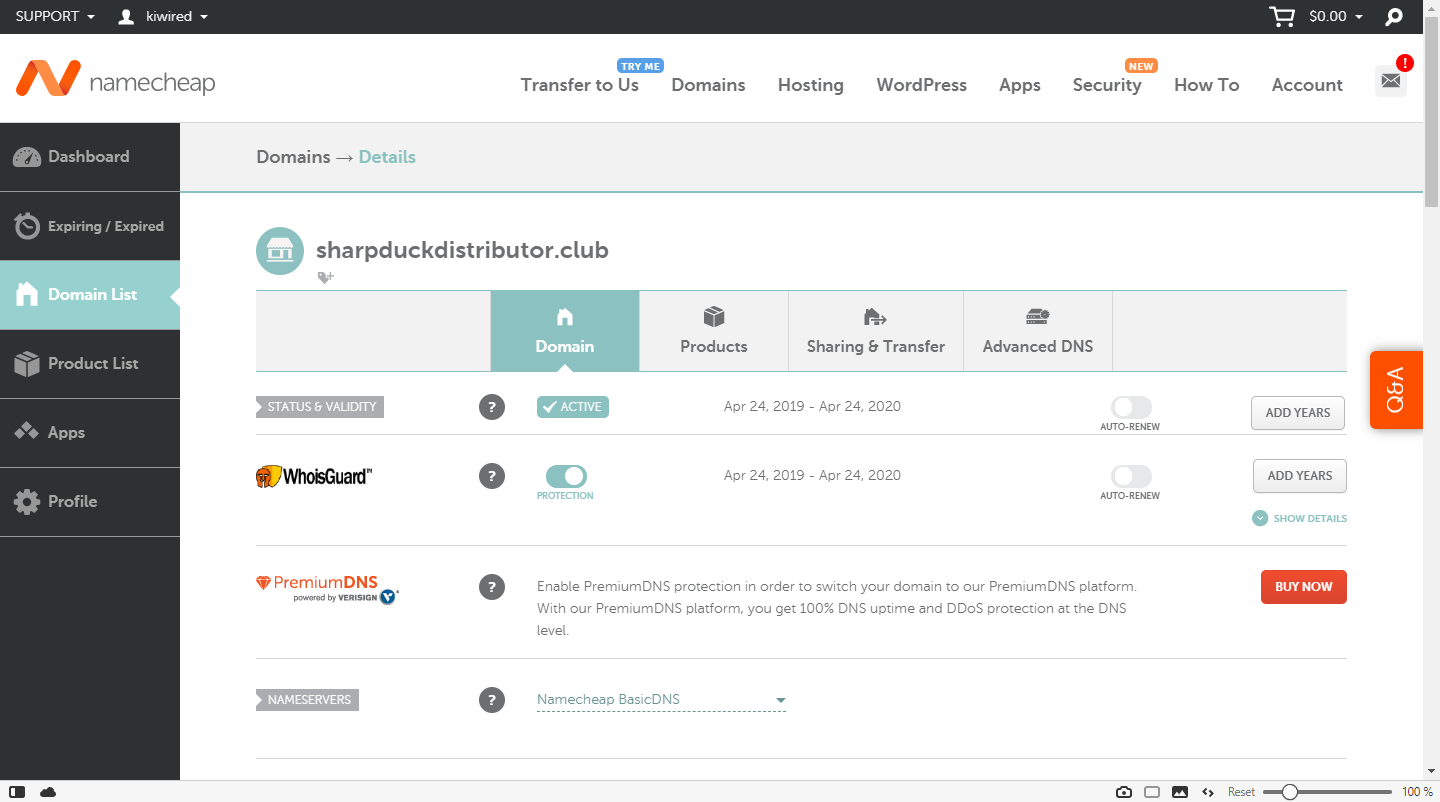Open the Domains top menu

click(x=708, y=85)
